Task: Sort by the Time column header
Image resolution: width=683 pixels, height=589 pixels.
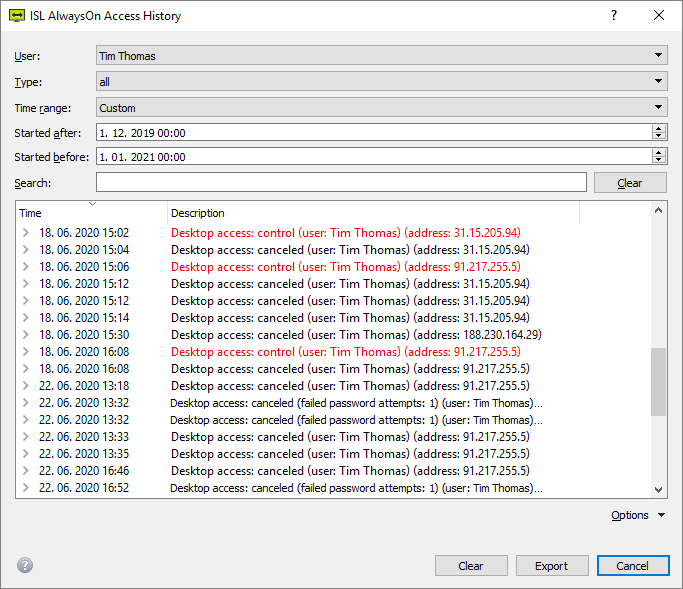Action: pyautogui.click(x=92, y=213)
